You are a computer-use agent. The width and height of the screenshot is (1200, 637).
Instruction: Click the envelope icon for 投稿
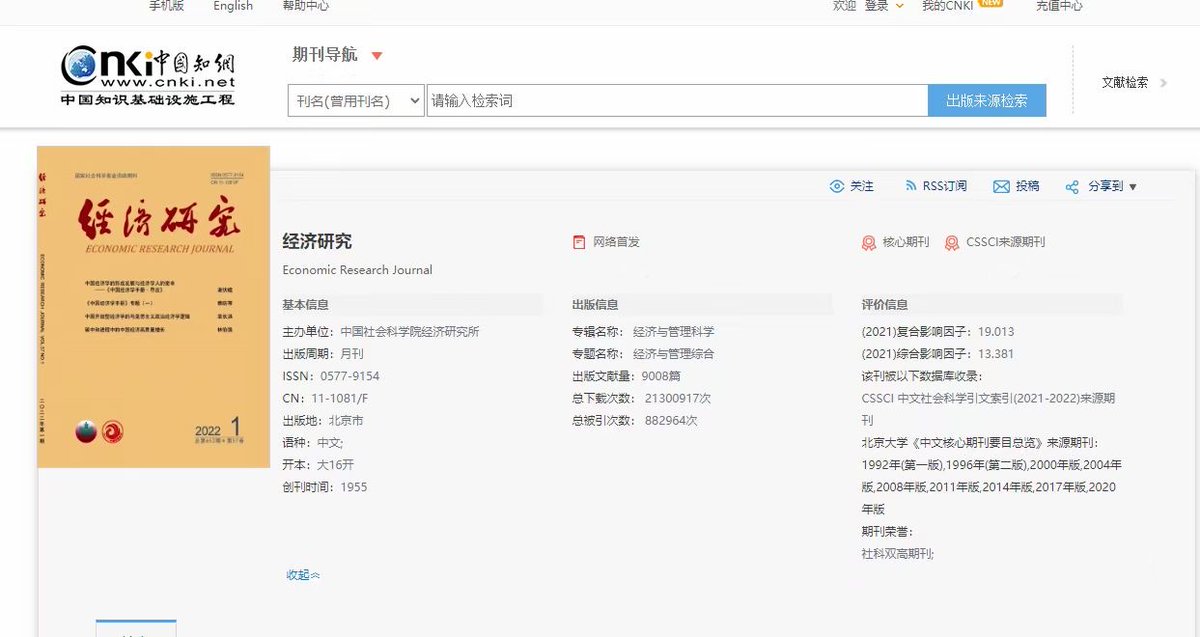(1001, 187)
